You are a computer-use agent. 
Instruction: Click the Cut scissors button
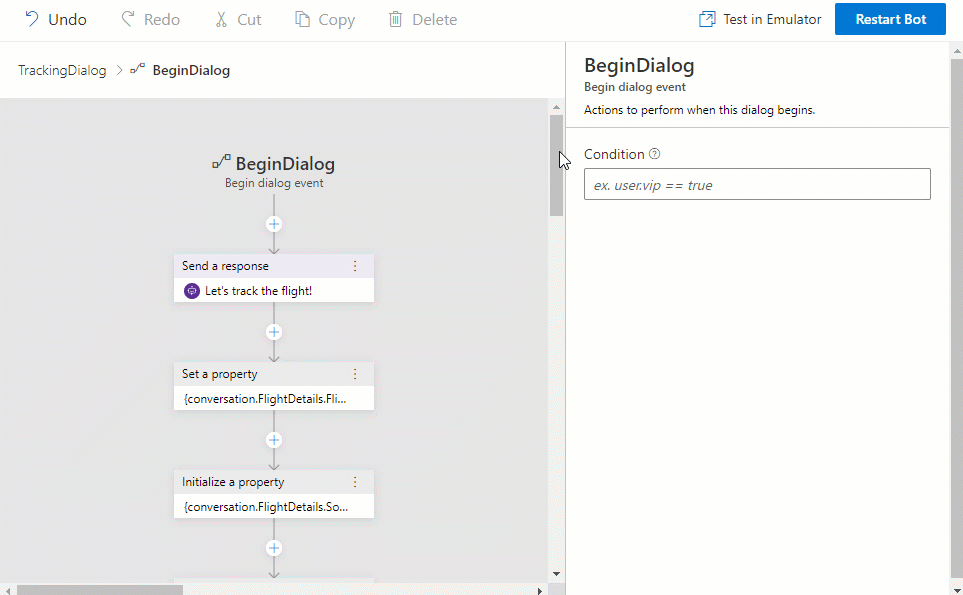(x=237, y=20)
